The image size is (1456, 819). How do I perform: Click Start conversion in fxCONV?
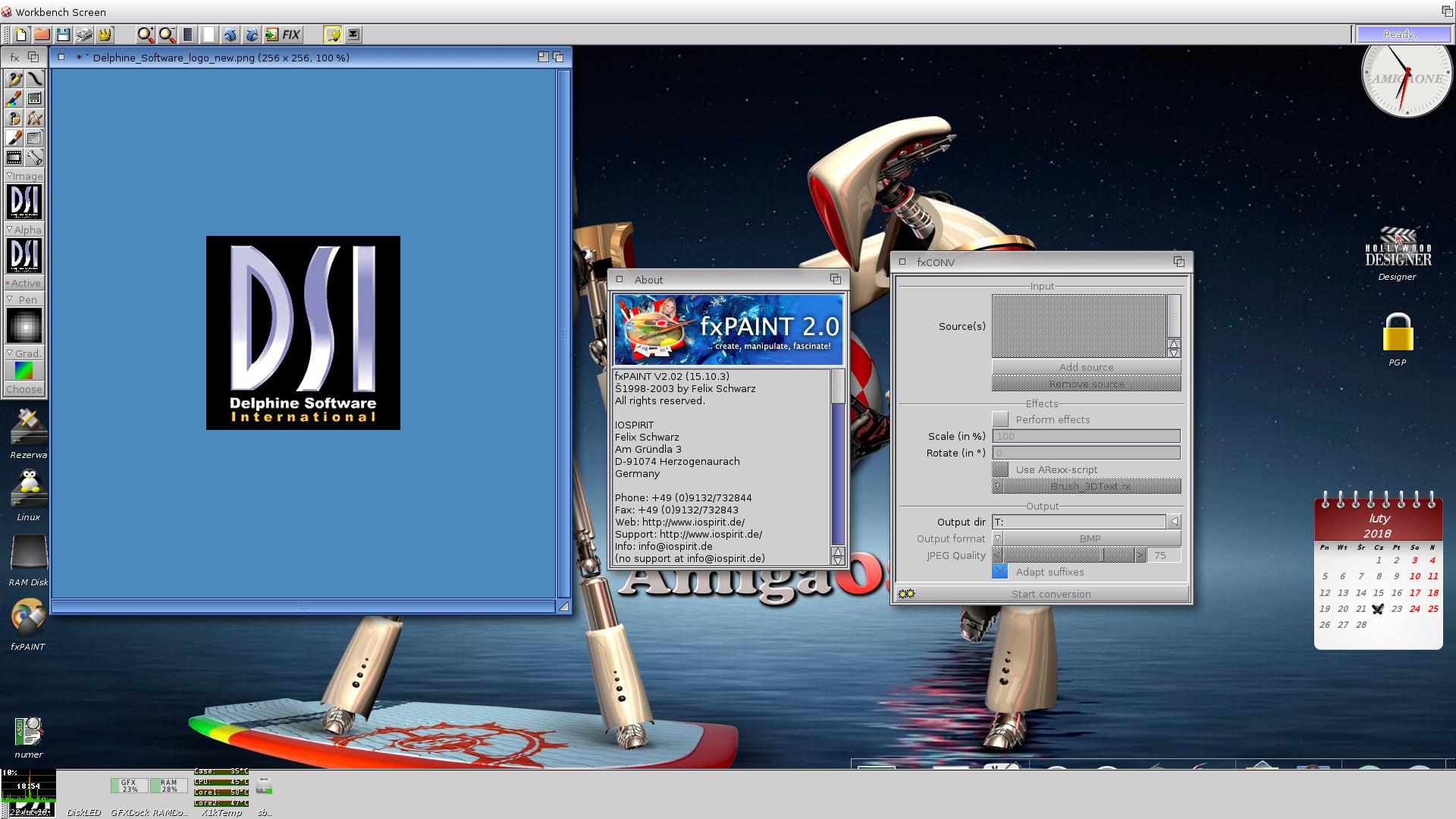(1043, 594)
